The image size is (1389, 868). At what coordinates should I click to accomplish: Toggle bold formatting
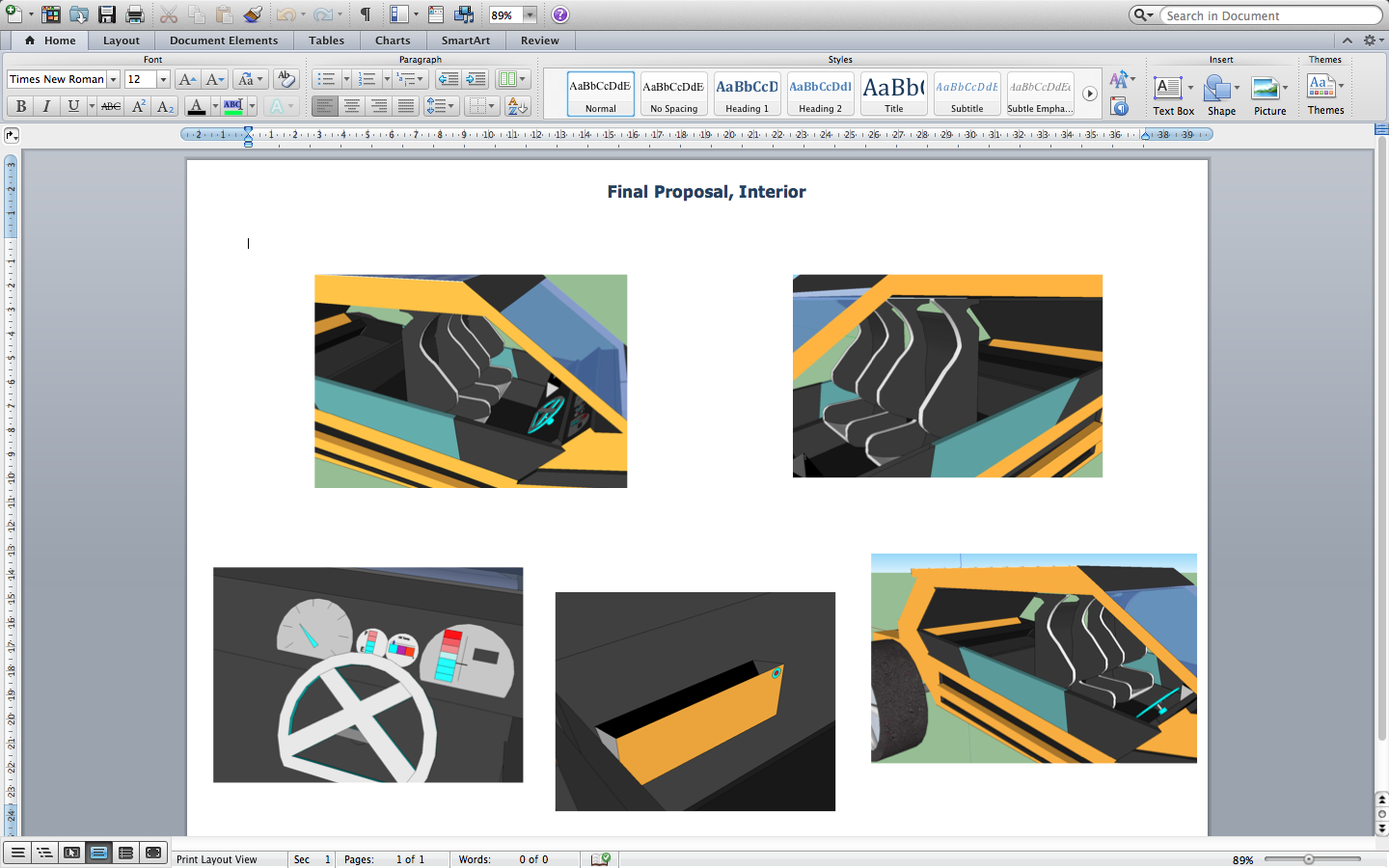point(19,106)
